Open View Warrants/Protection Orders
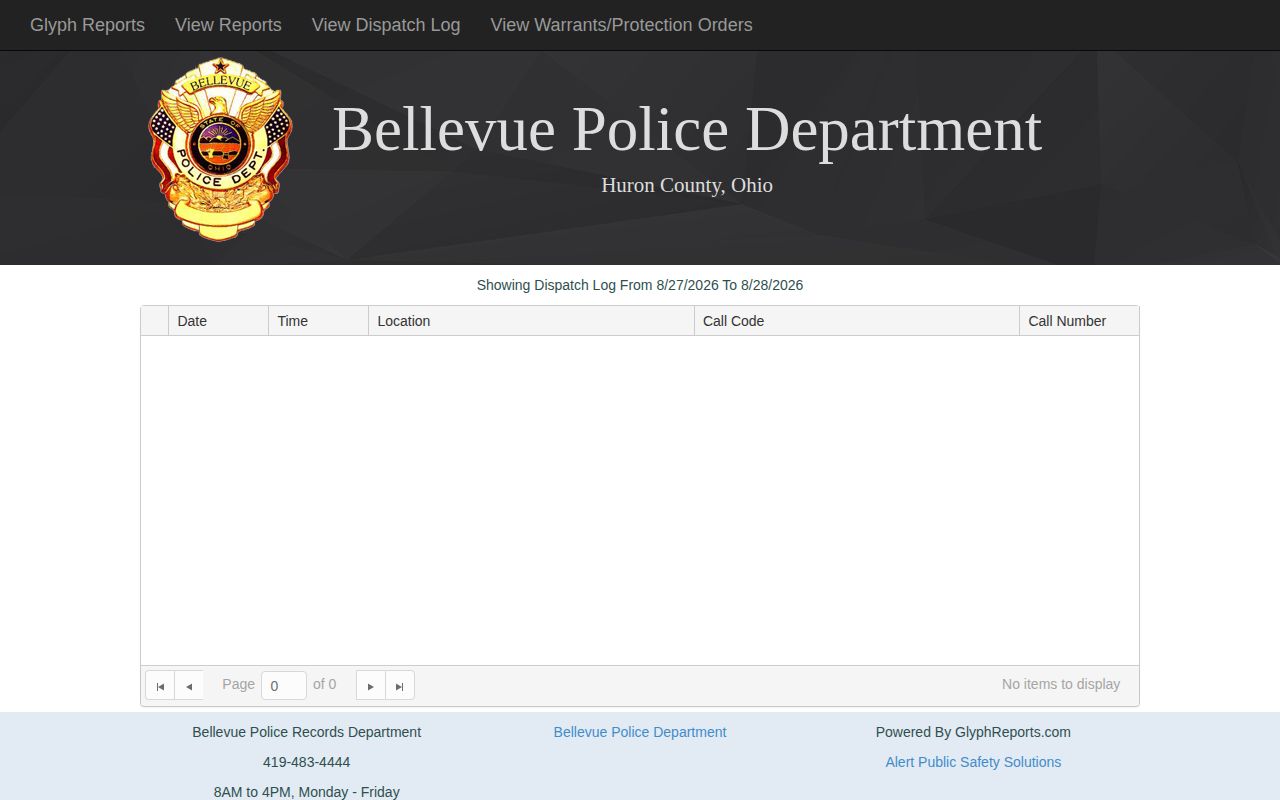Image resolution: width=1280 pixels, height=800 pixels. pyautogui.click(x=621, y=25)
